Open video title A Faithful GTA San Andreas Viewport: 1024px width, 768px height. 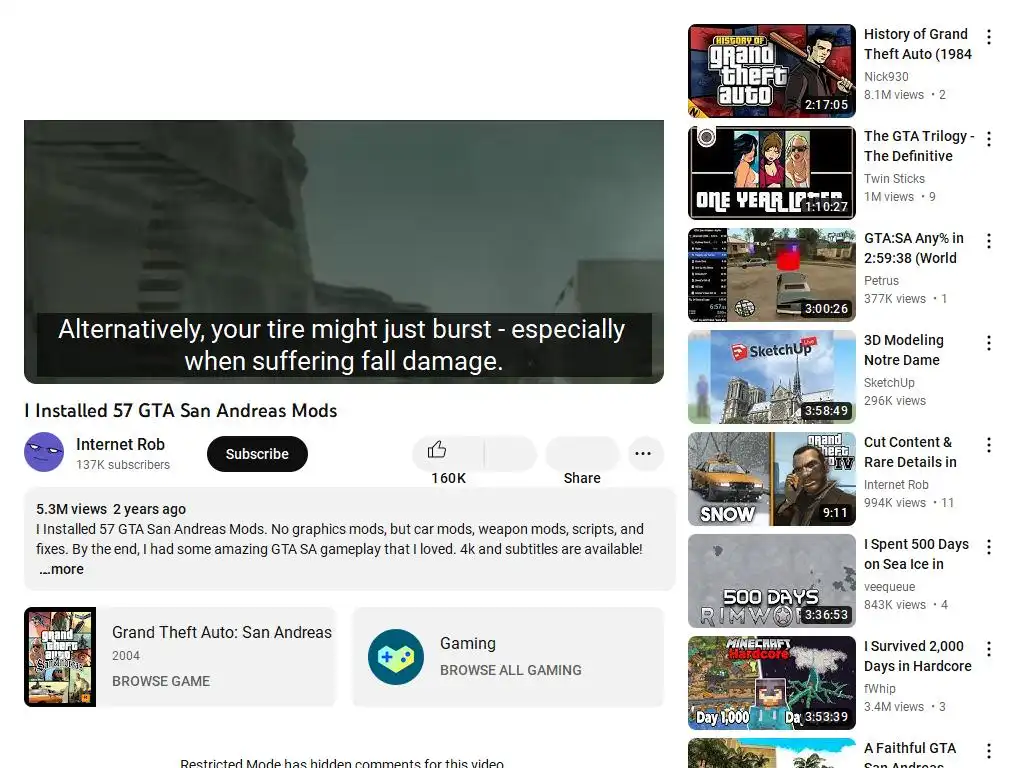pos(910,755)
